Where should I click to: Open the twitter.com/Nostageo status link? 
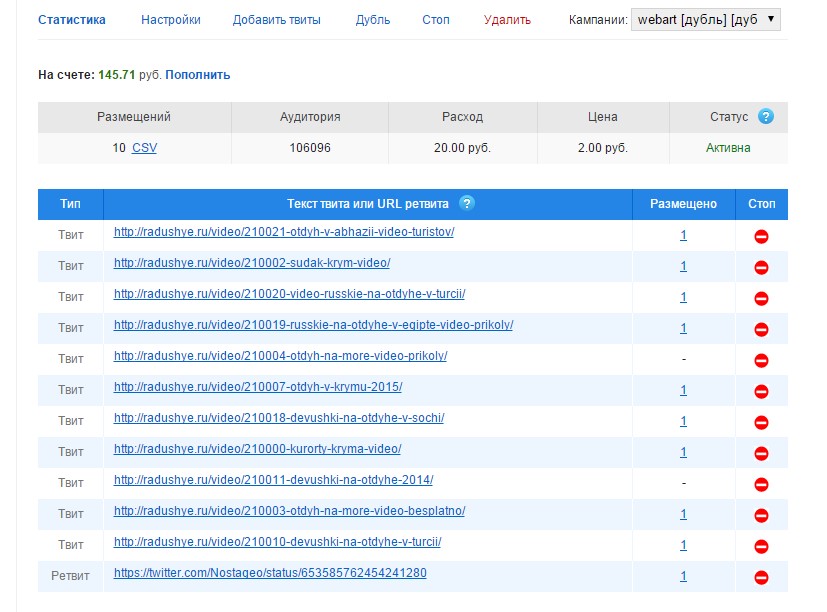270,573
